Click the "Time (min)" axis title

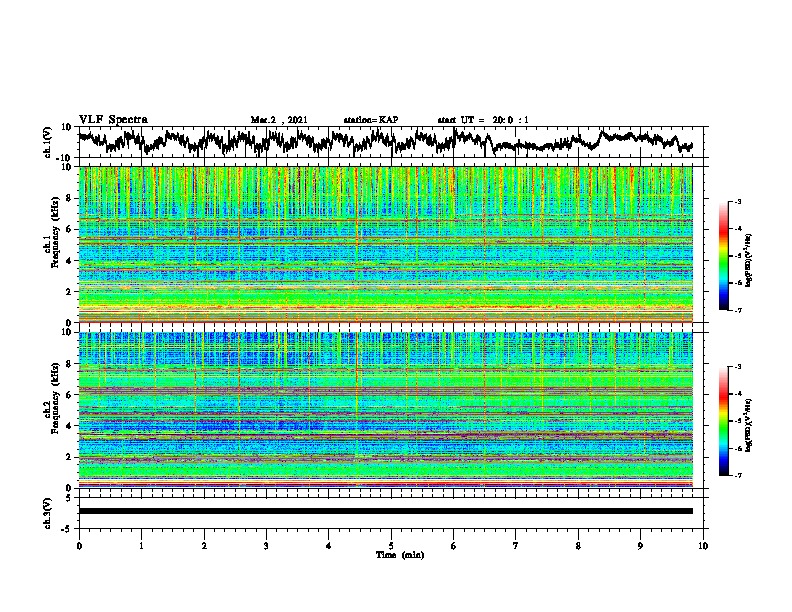pos(400,555)
